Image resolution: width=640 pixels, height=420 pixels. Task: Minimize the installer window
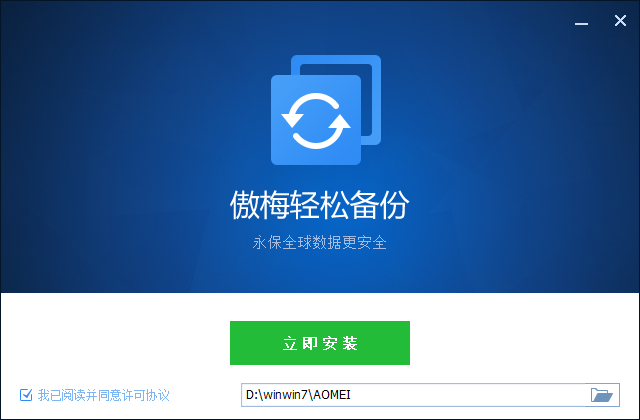[581, 23]
